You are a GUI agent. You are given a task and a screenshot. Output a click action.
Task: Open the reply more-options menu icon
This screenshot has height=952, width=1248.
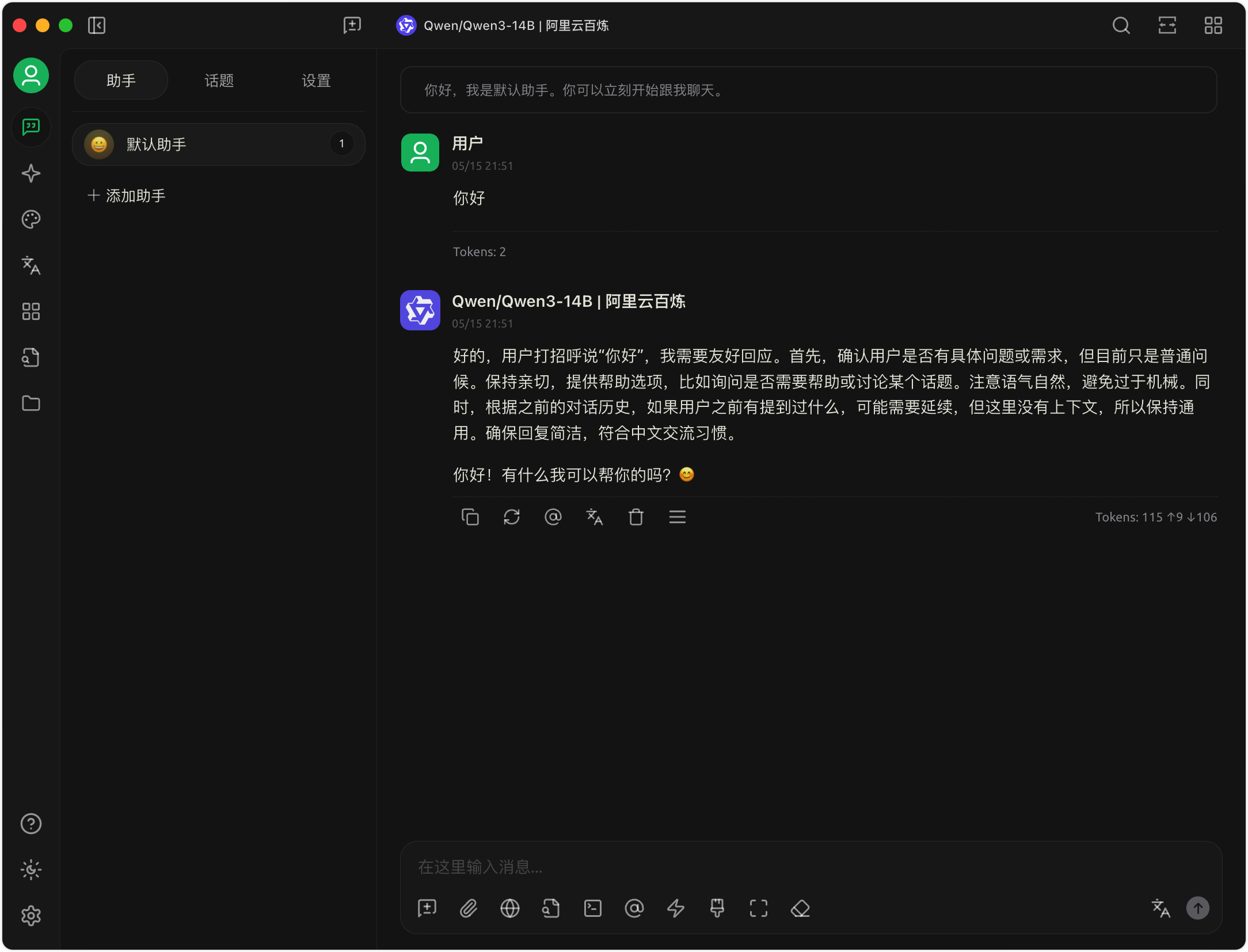[x=678, y=517]
